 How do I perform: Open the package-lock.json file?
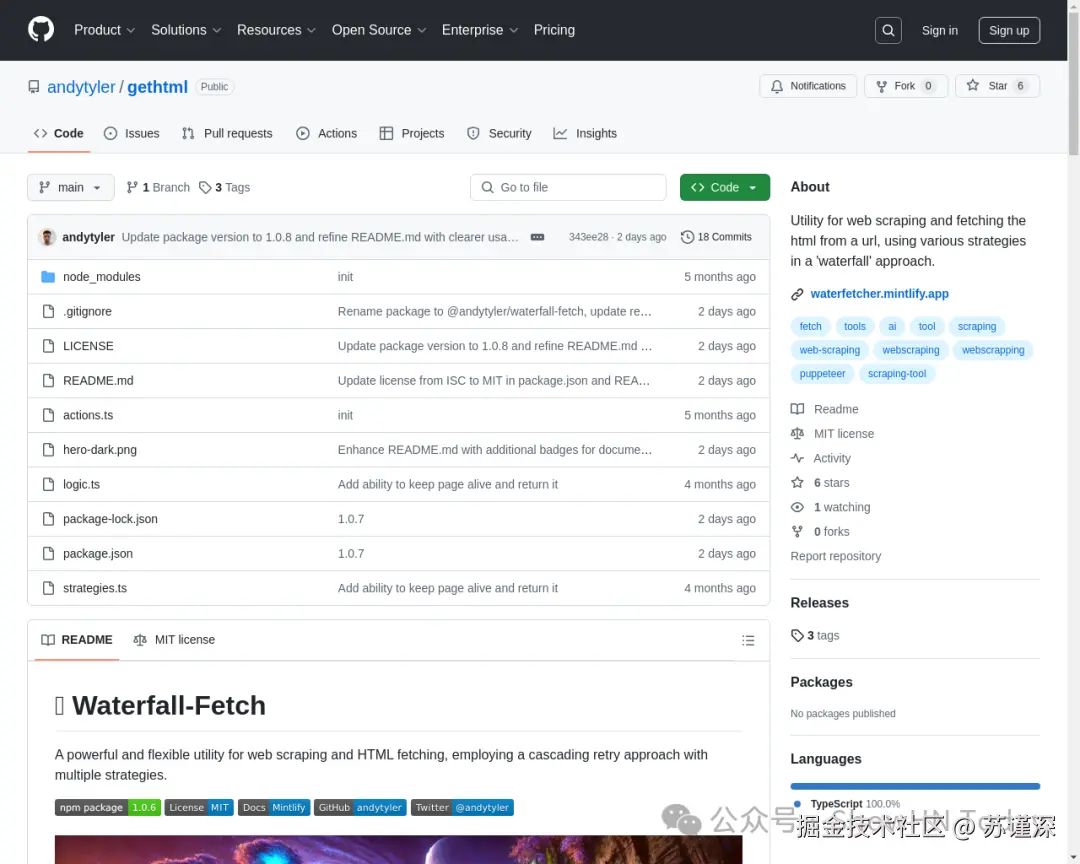(x=110, y=519)
